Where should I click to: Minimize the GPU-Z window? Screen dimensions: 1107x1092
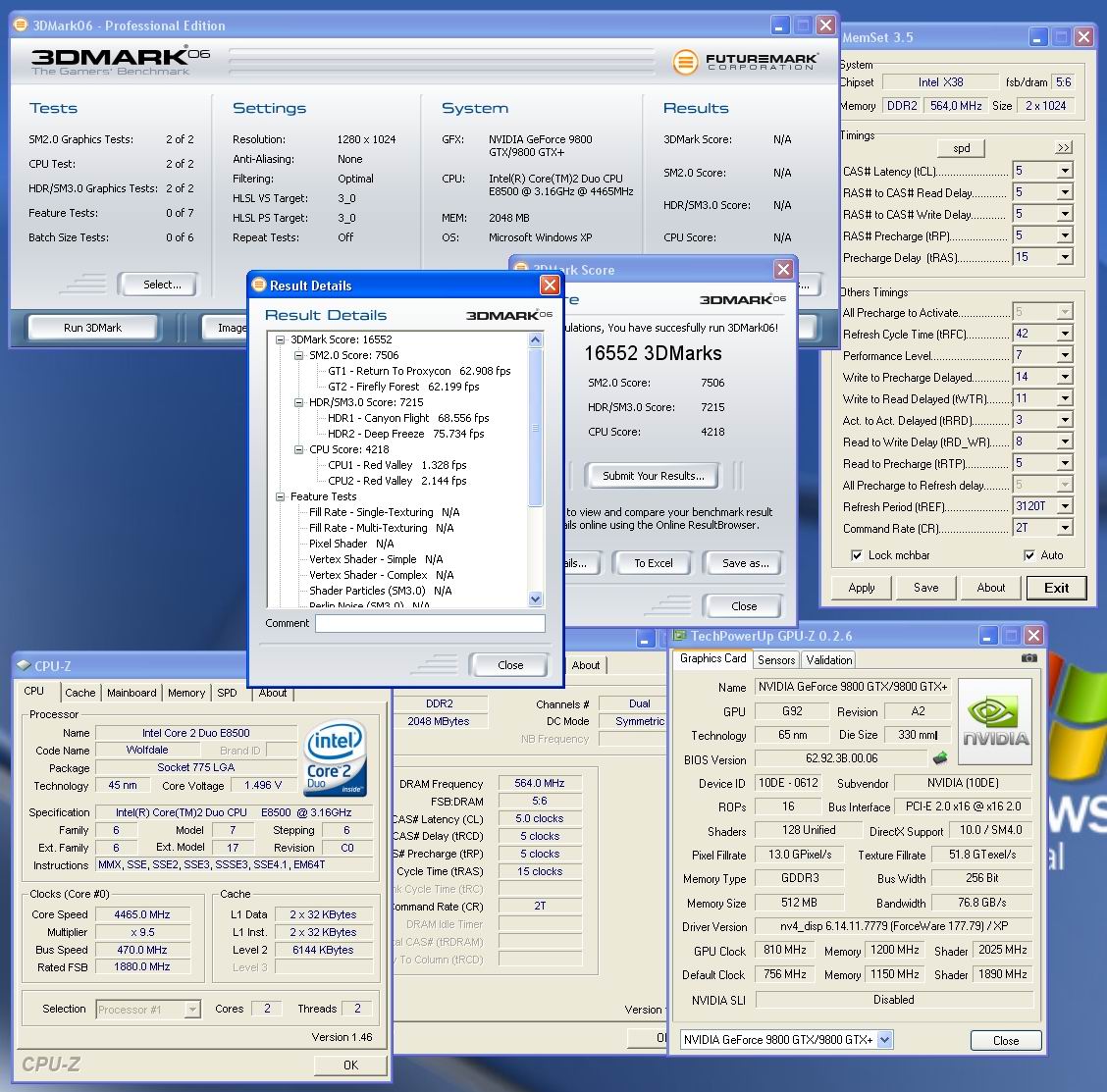(987, 636)
